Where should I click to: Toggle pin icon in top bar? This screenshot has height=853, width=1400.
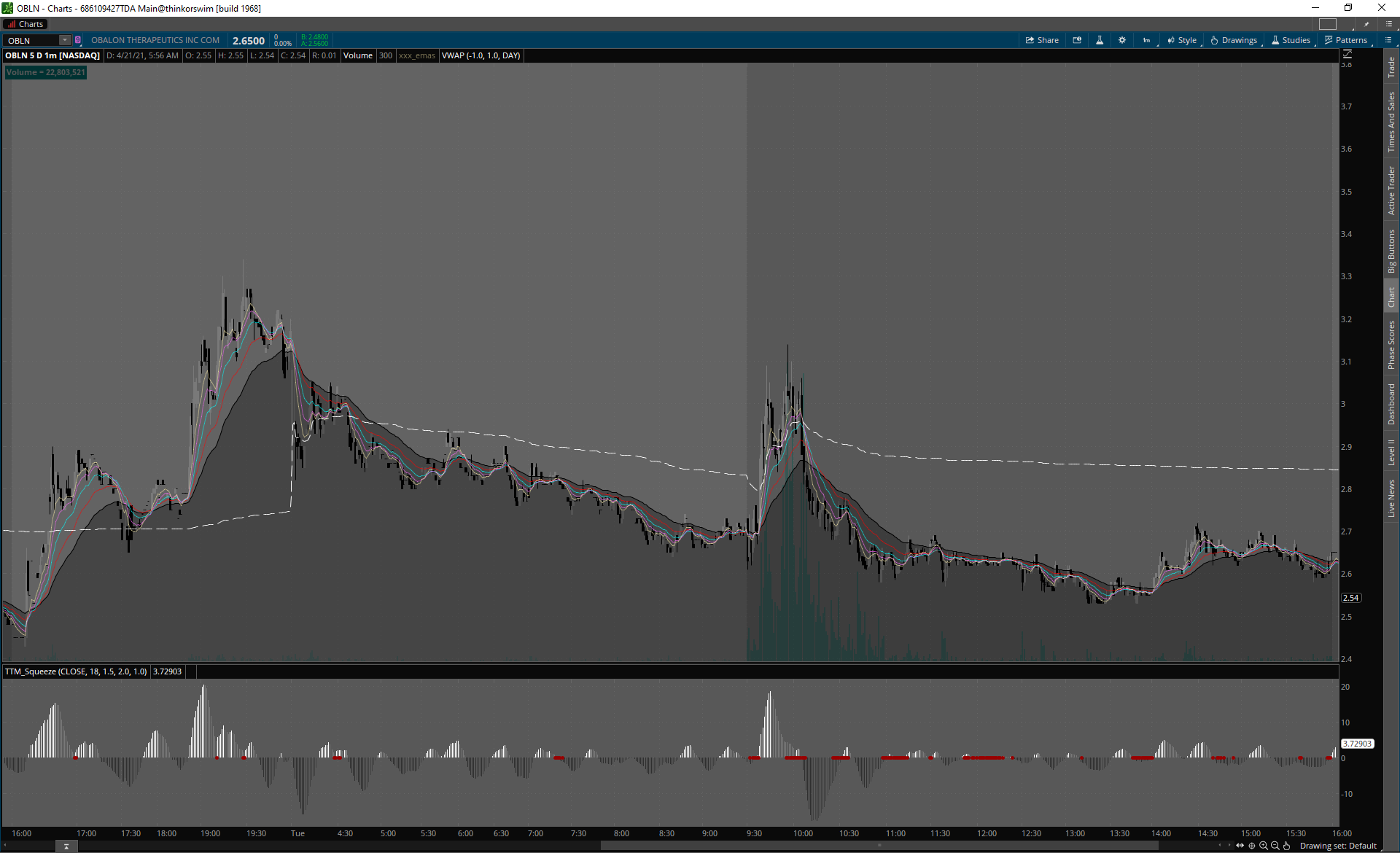[x=1366, y=24]
